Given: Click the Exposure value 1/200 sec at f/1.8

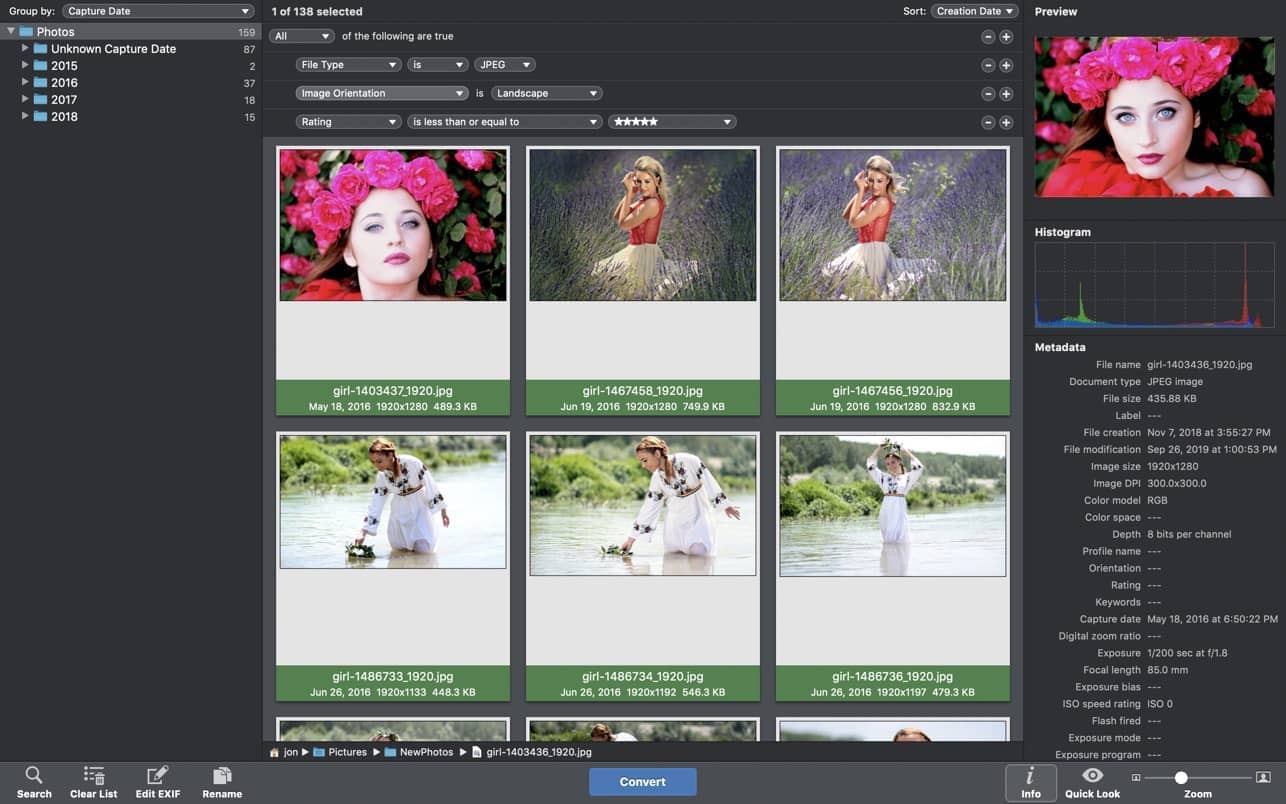Looking at the screenshot, I should coord(1187,654).
